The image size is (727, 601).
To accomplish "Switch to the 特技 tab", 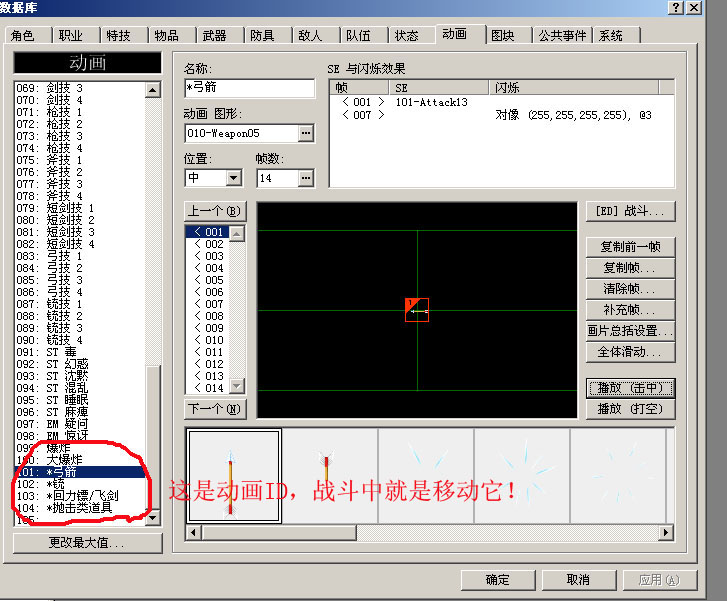I will 119,36.
